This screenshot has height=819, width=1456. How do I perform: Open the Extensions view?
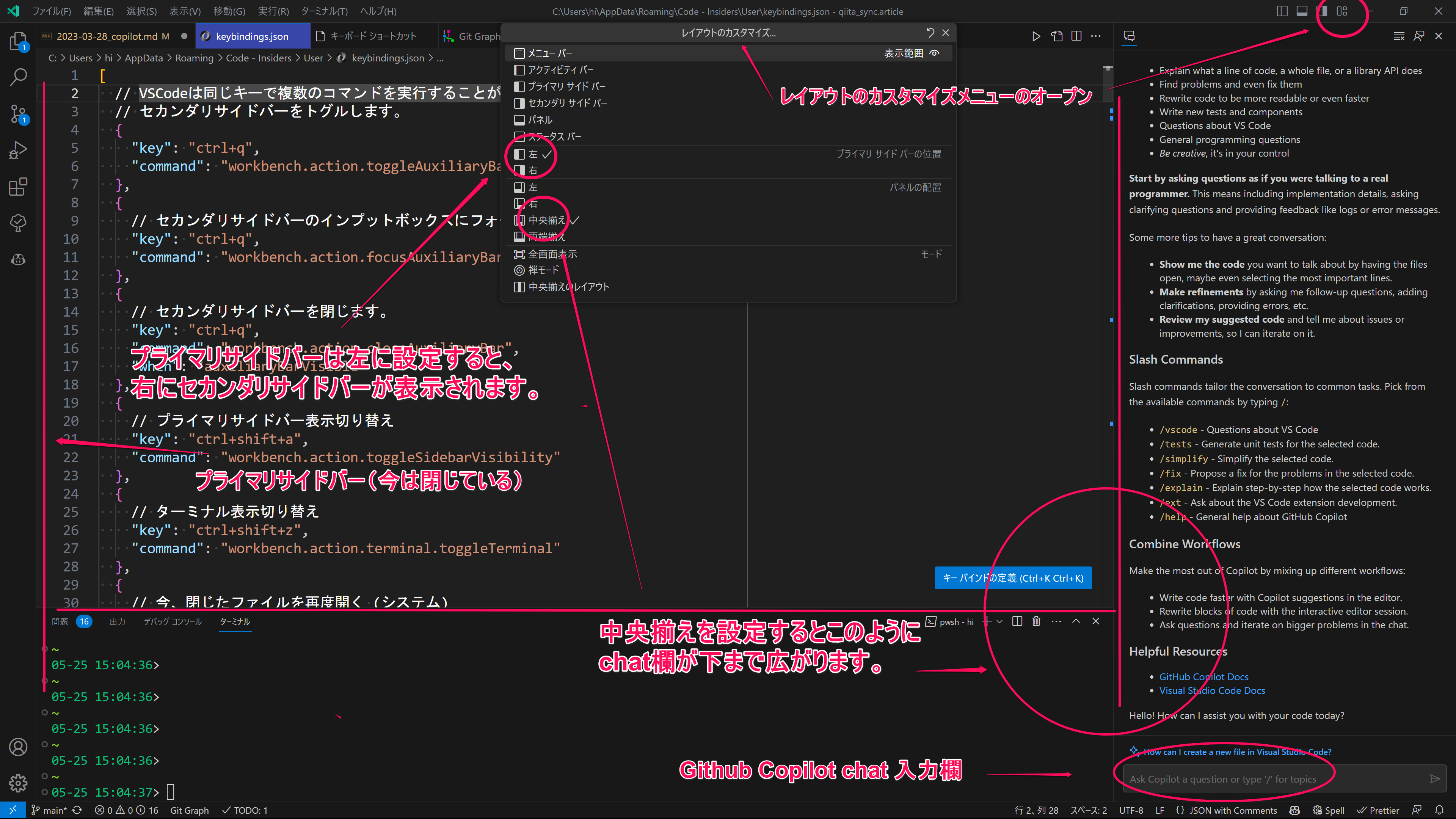coord(19,187)
